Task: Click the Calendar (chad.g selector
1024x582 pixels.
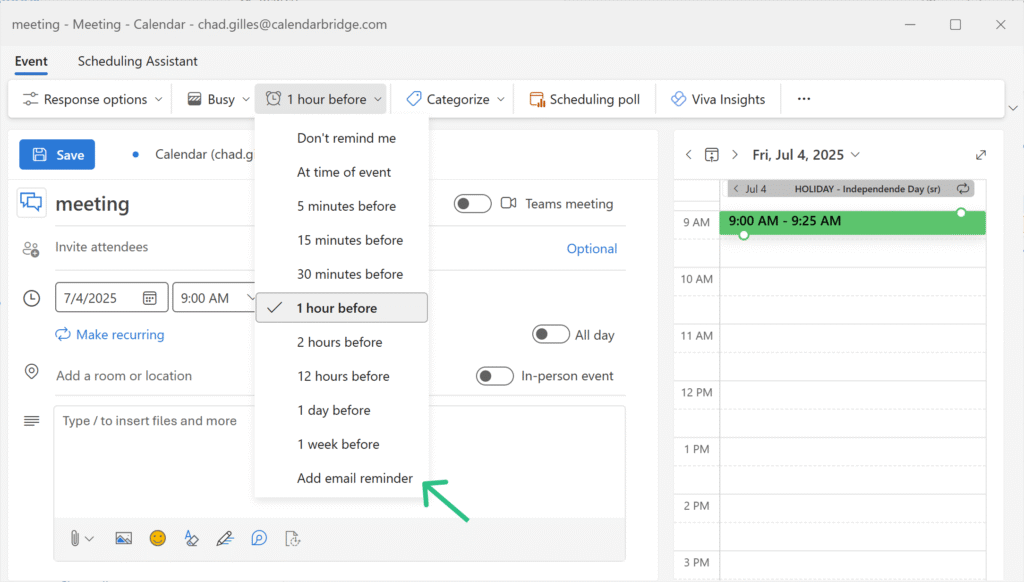Action: click(193, 154)
